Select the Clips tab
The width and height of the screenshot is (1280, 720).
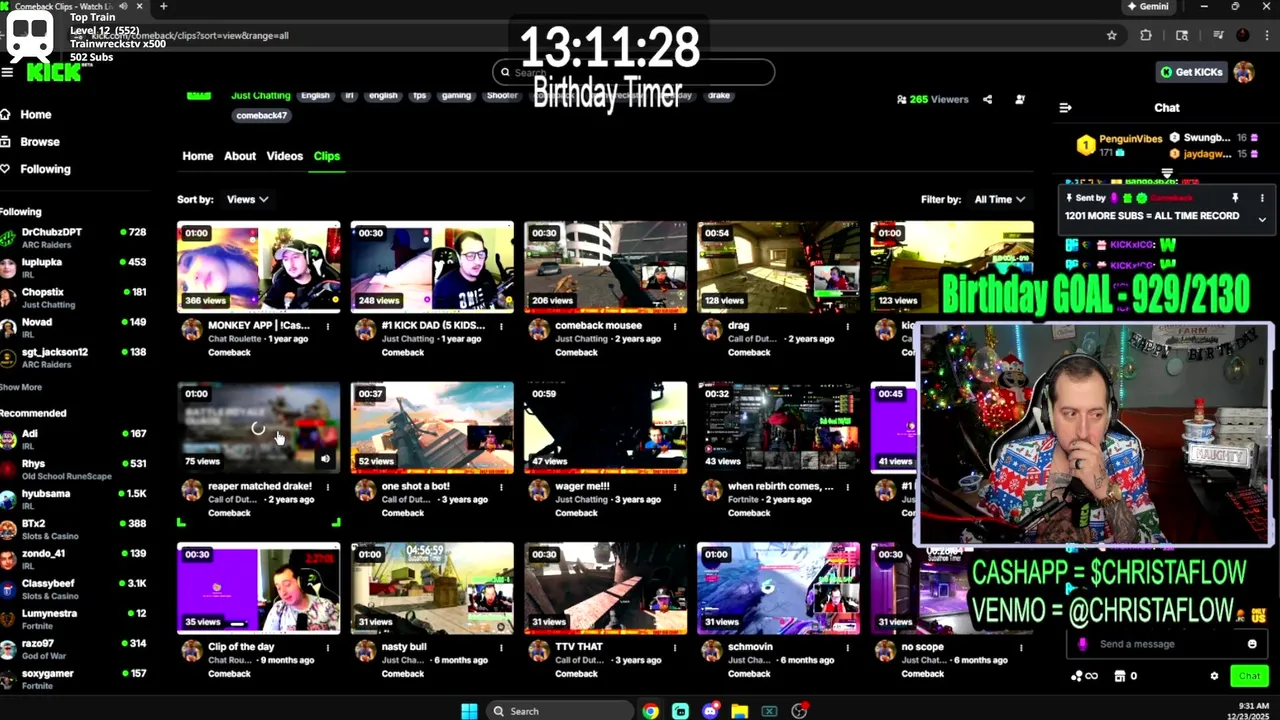(x=327, y=156)
